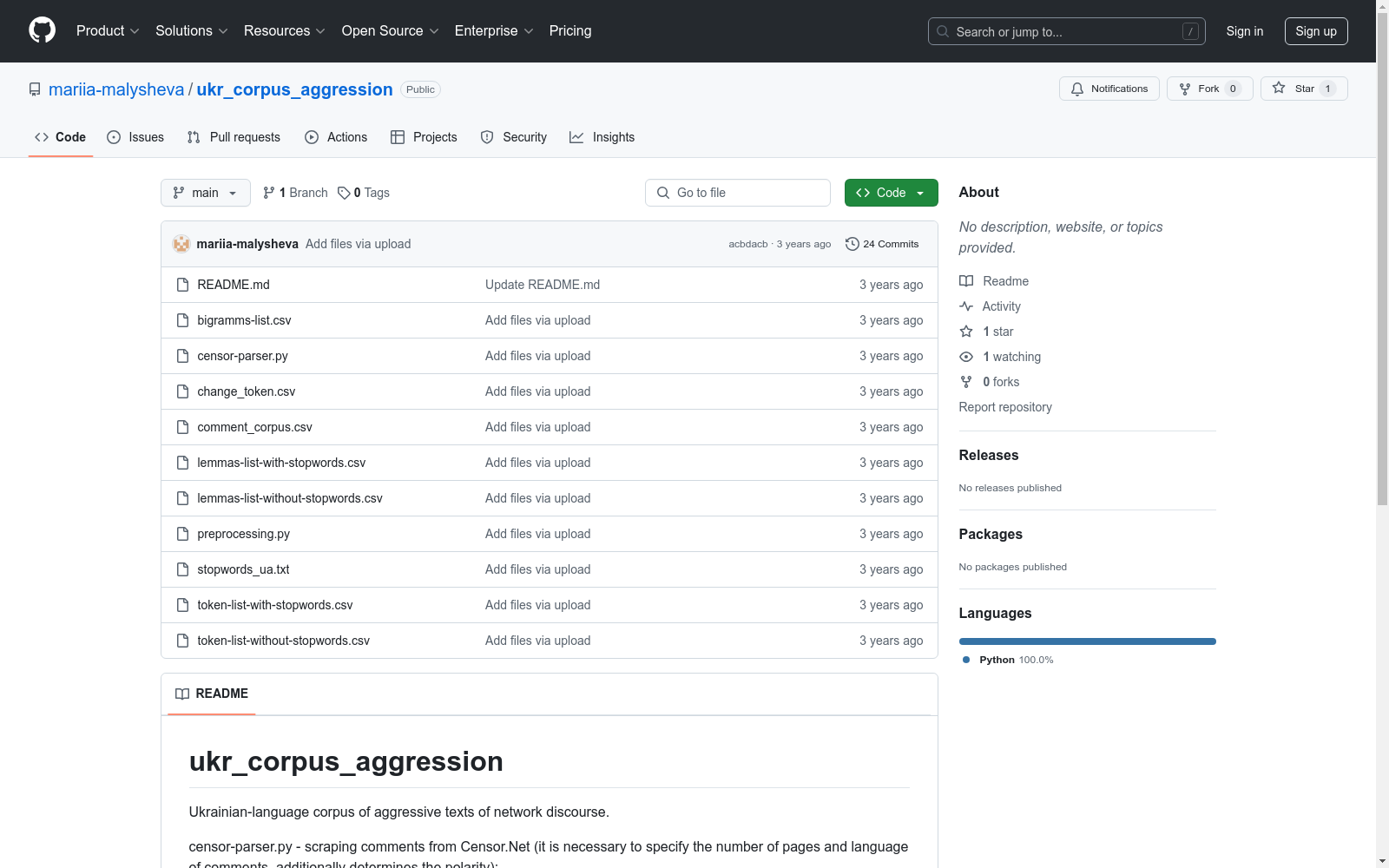Click the bell Notifications button
This screenshot has height=868, width=1389.
1109,89
